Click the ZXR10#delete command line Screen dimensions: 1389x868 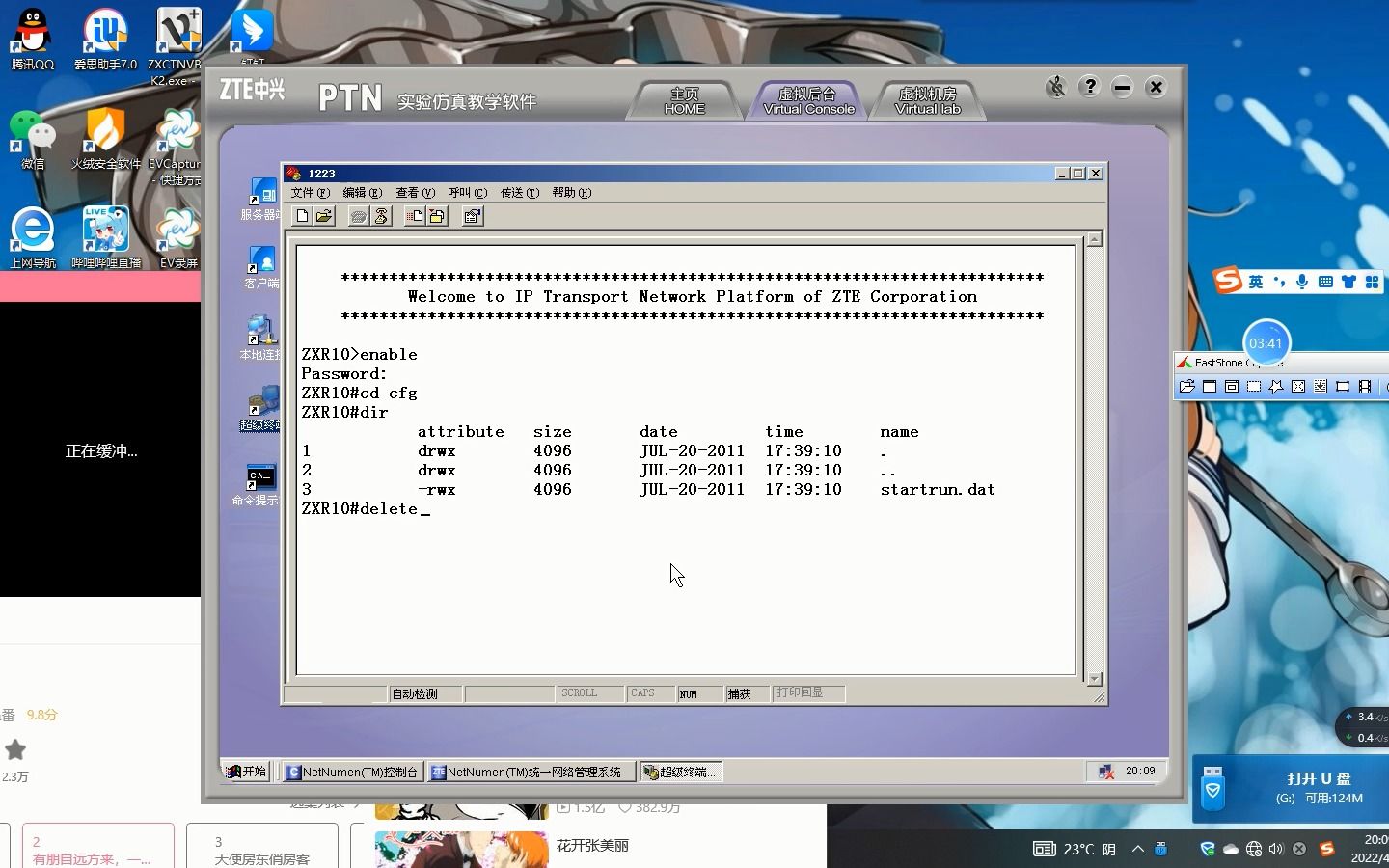[x=365, y=509]
